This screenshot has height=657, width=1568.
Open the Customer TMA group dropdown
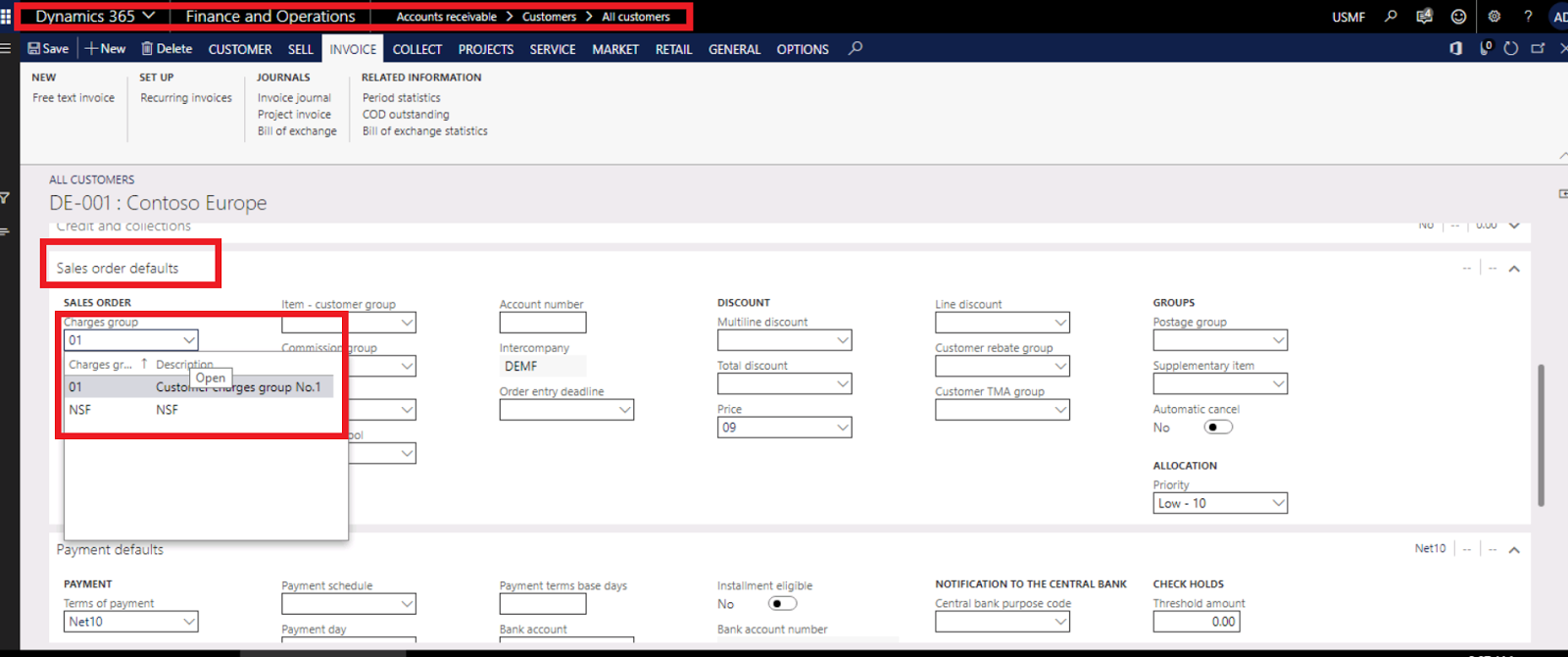pos(1060,410)
